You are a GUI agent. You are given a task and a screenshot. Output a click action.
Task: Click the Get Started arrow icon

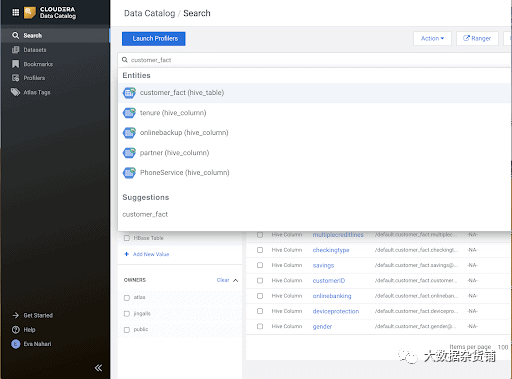[15, 315]
